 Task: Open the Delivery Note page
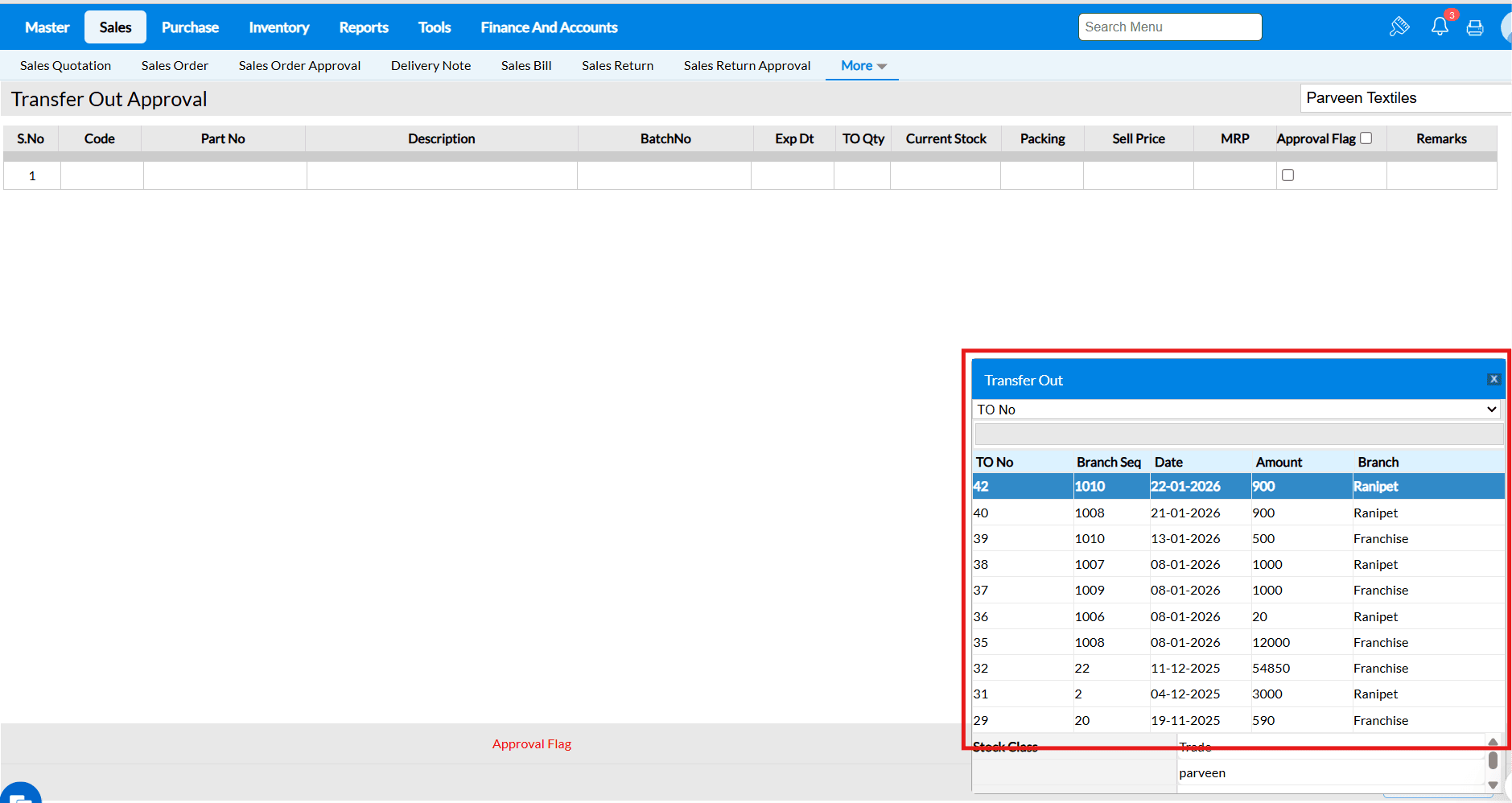431,66
